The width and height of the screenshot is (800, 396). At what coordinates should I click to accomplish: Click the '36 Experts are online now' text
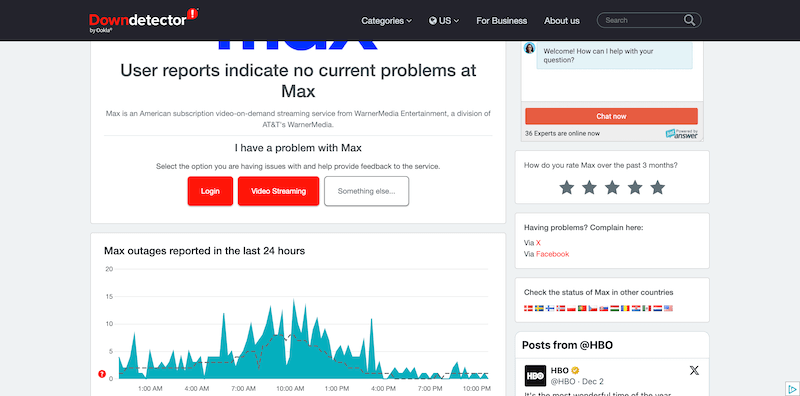click(563, 134)
